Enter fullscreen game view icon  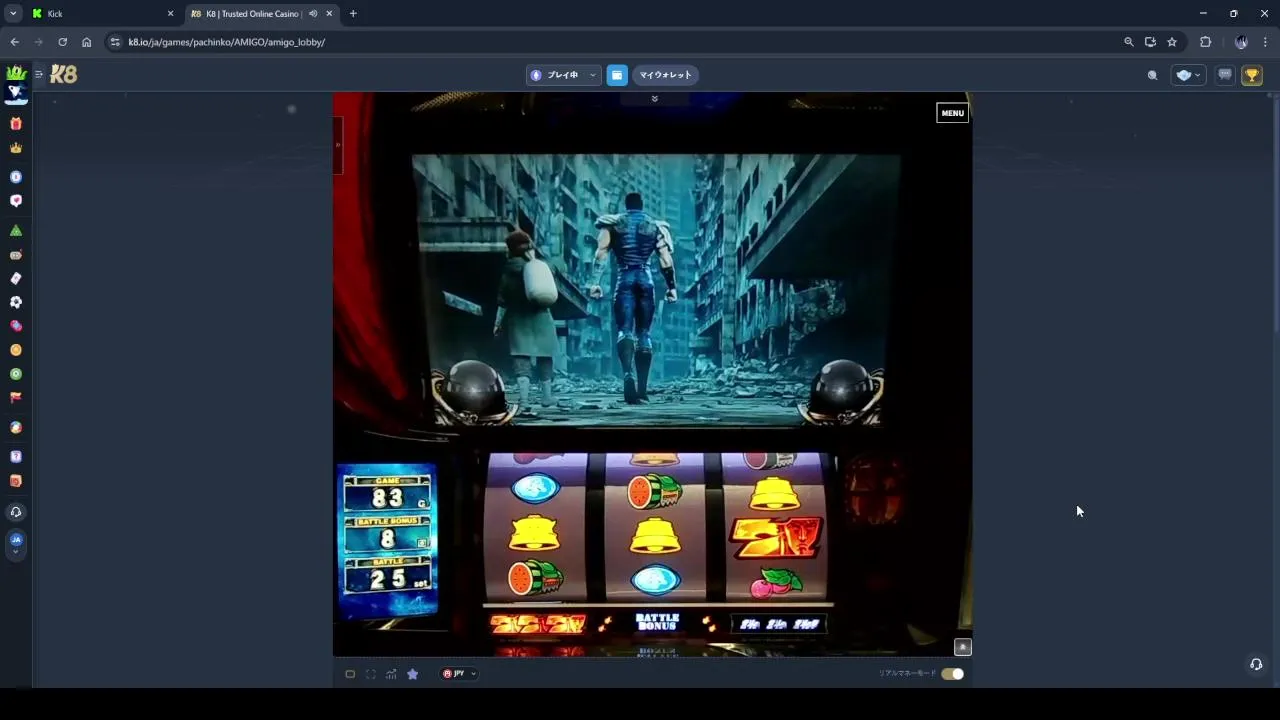370,674
